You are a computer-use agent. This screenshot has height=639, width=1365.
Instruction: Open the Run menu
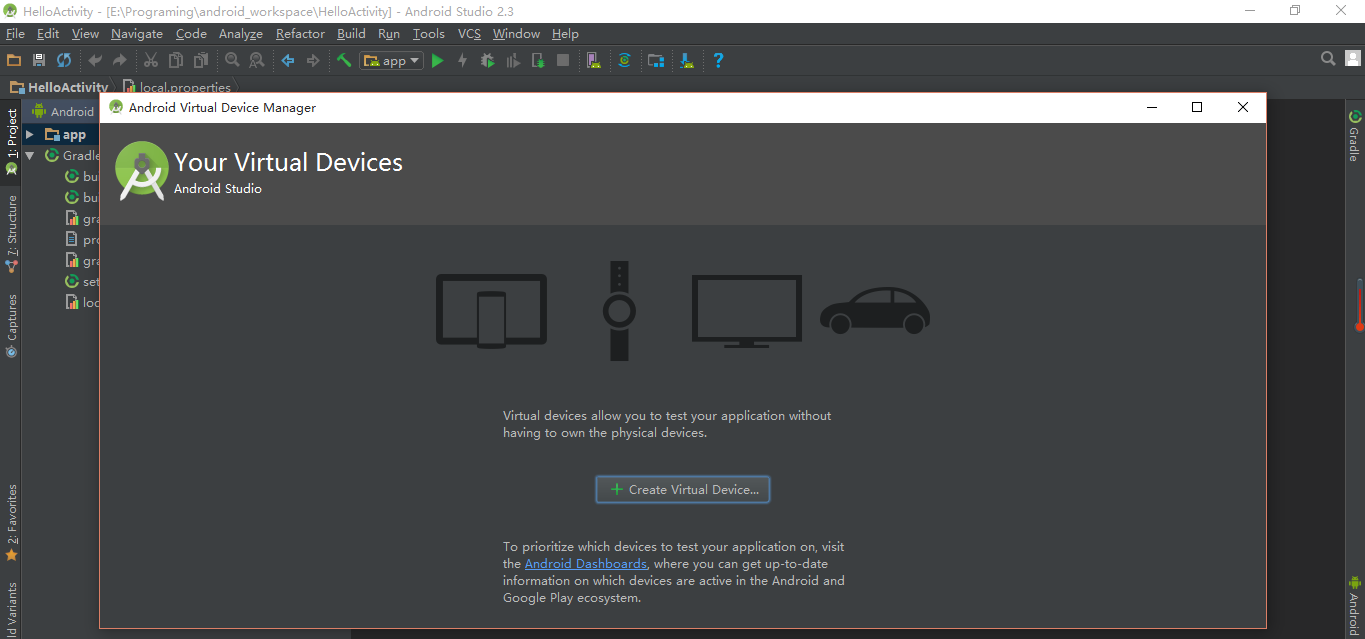coord(389,33)
